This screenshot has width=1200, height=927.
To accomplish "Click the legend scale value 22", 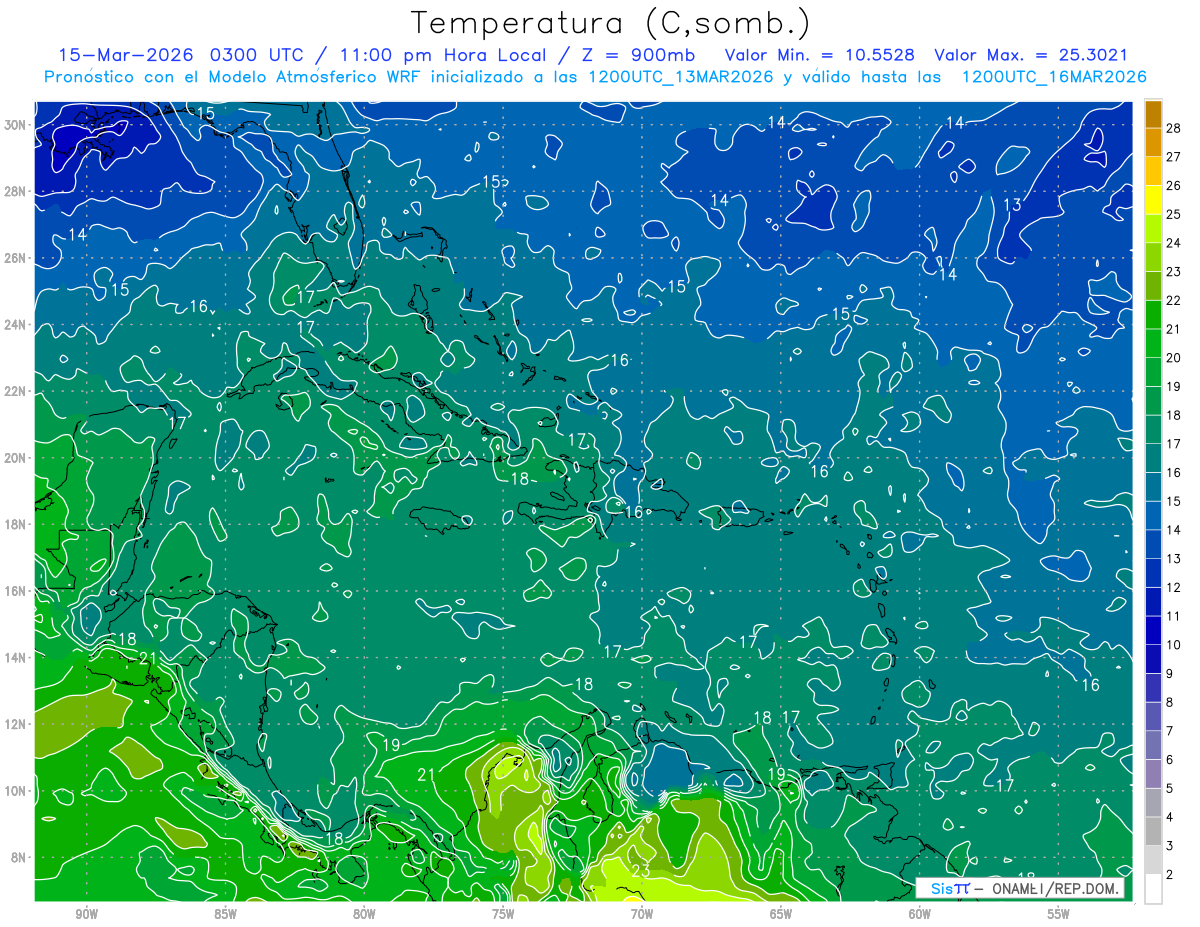I will [1174, 301].
